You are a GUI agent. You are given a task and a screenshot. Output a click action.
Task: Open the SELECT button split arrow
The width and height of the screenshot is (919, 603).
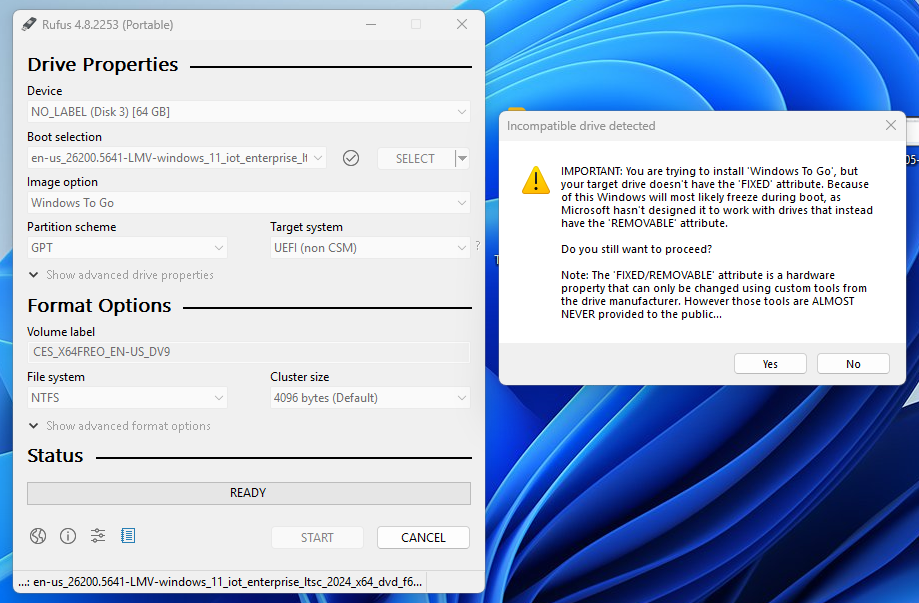pos(462,159)
